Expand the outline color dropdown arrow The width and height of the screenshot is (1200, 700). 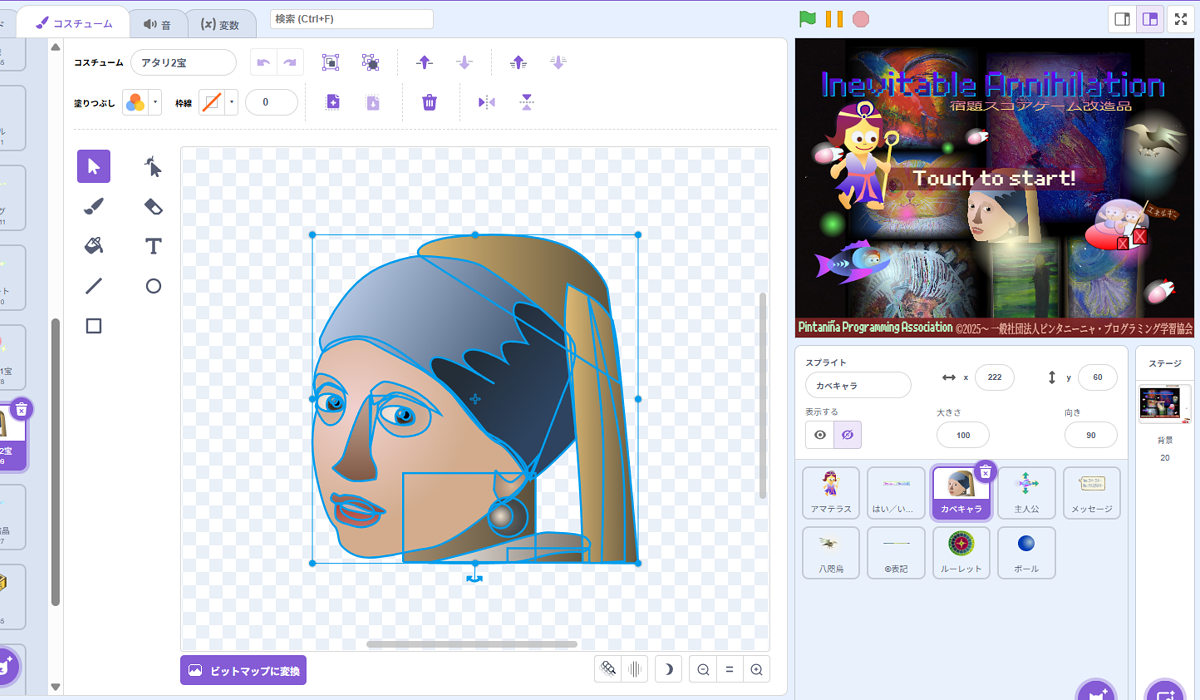click(232, 102)
